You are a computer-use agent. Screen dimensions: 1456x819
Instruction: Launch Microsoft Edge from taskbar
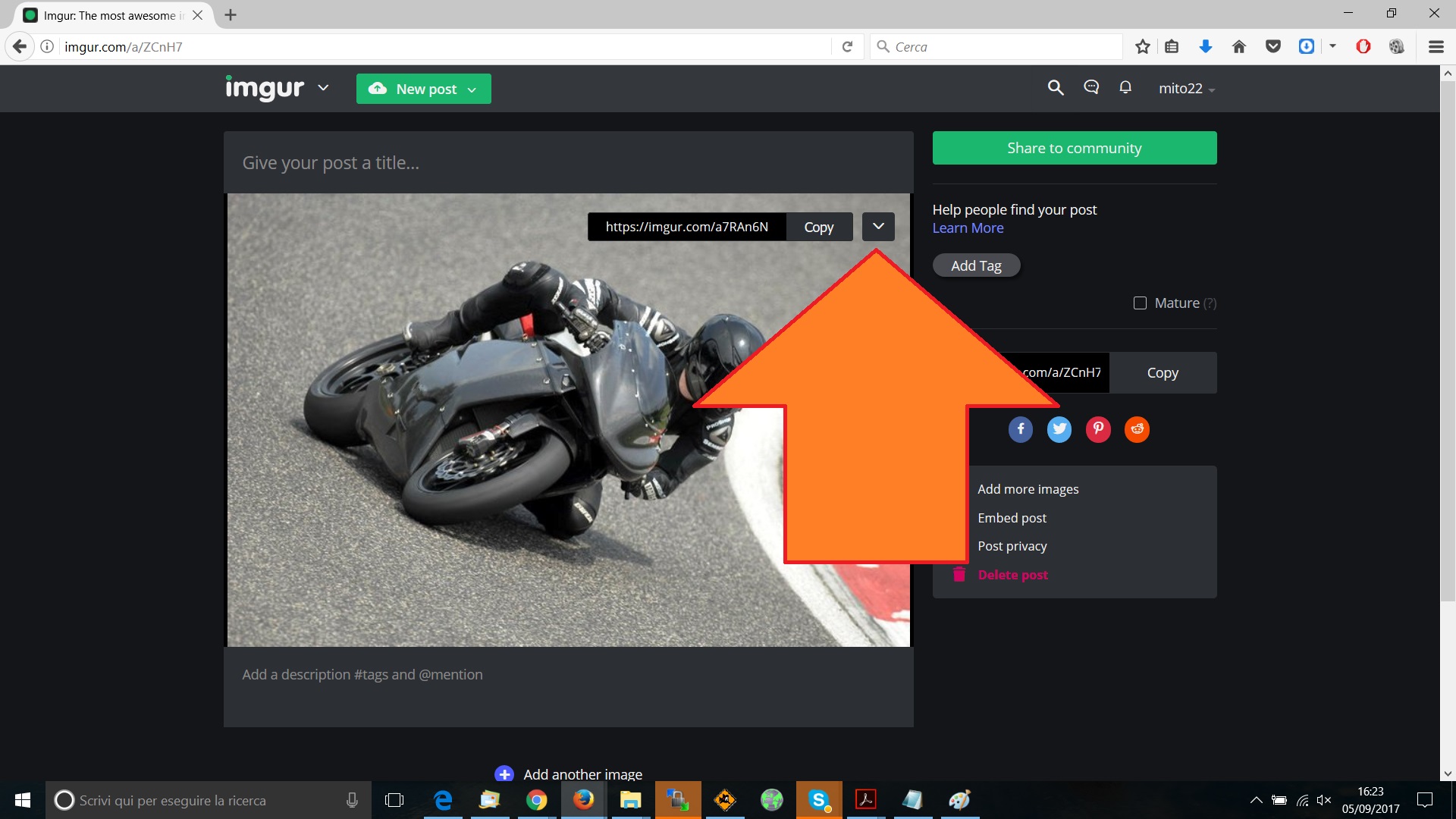pyautogui.click(x=443, y=800)
